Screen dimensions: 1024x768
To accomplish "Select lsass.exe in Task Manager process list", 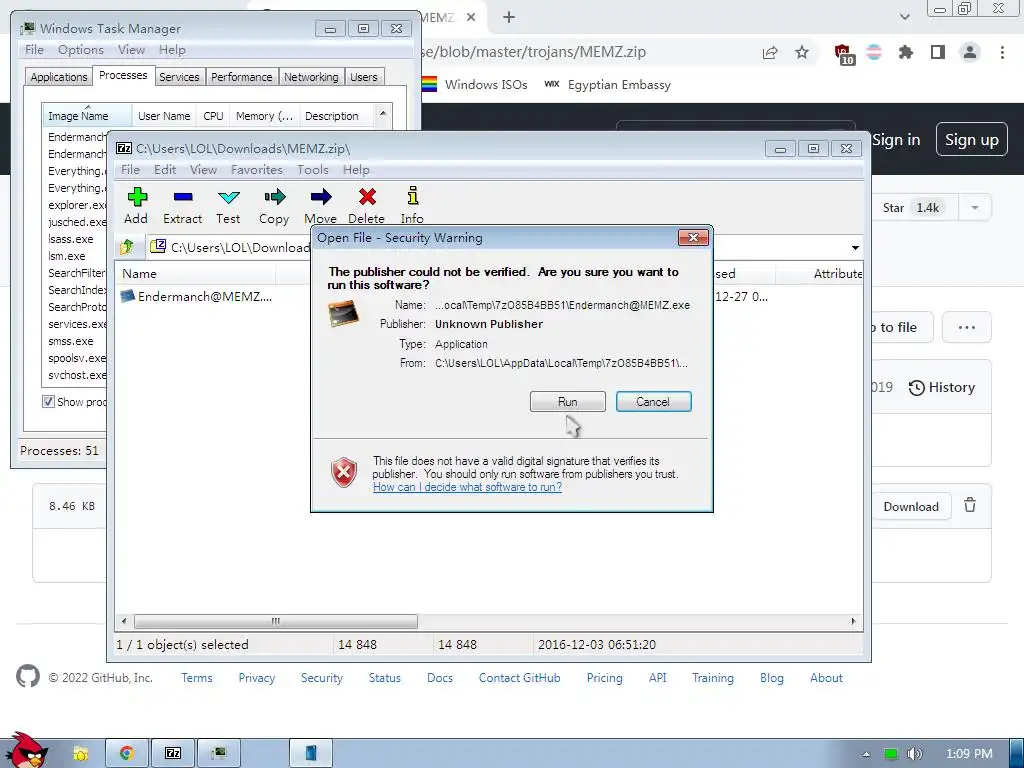I will pos(71,239).
